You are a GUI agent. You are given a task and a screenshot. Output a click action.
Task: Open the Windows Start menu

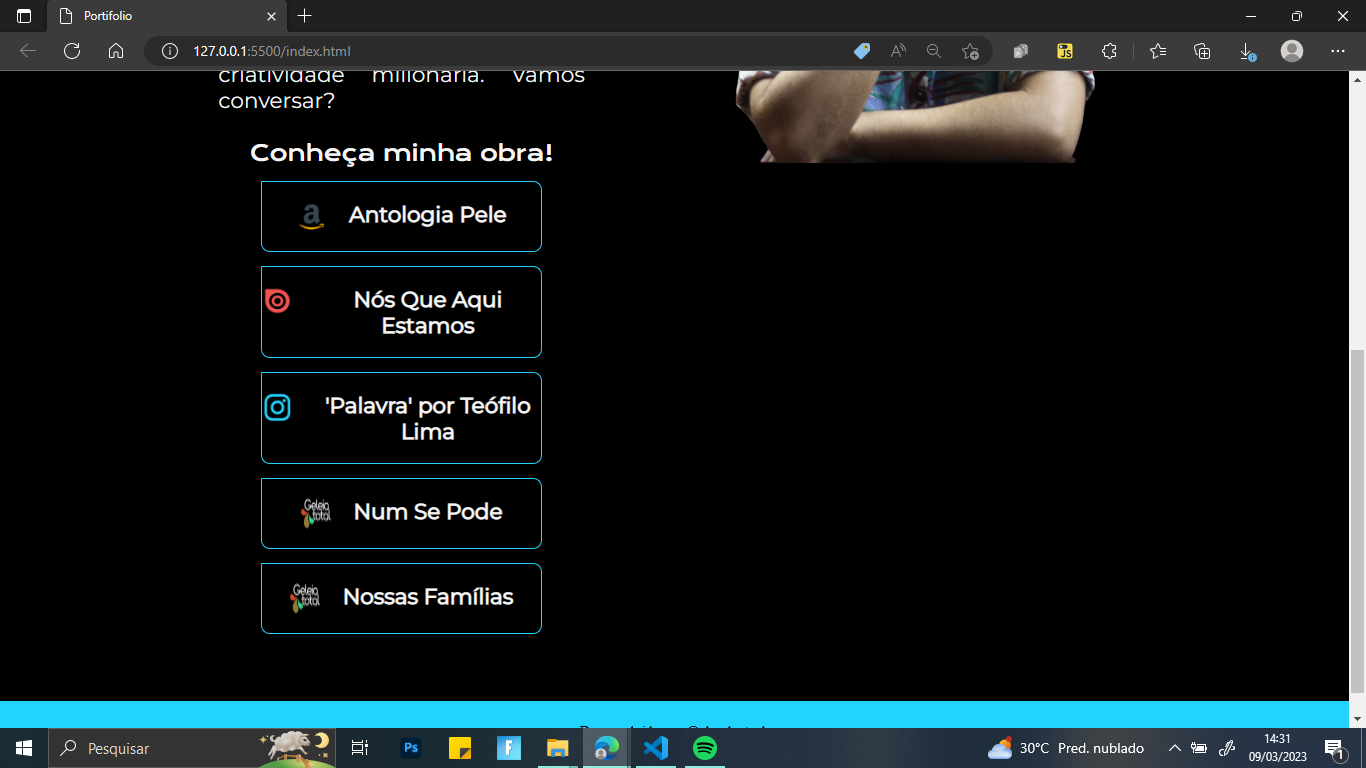click(24, 748)
